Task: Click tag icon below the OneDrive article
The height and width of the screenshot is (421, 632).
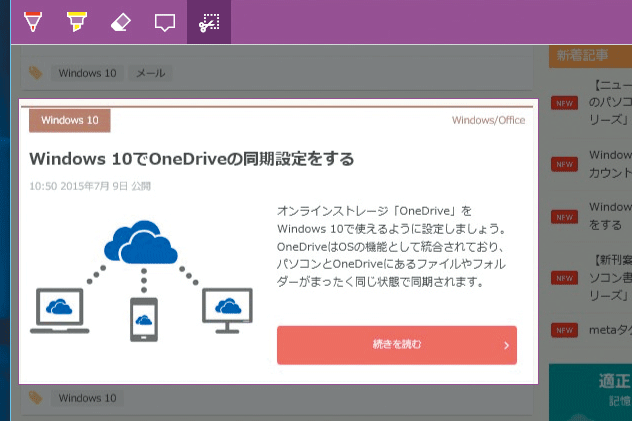Action: pos(35,398)
